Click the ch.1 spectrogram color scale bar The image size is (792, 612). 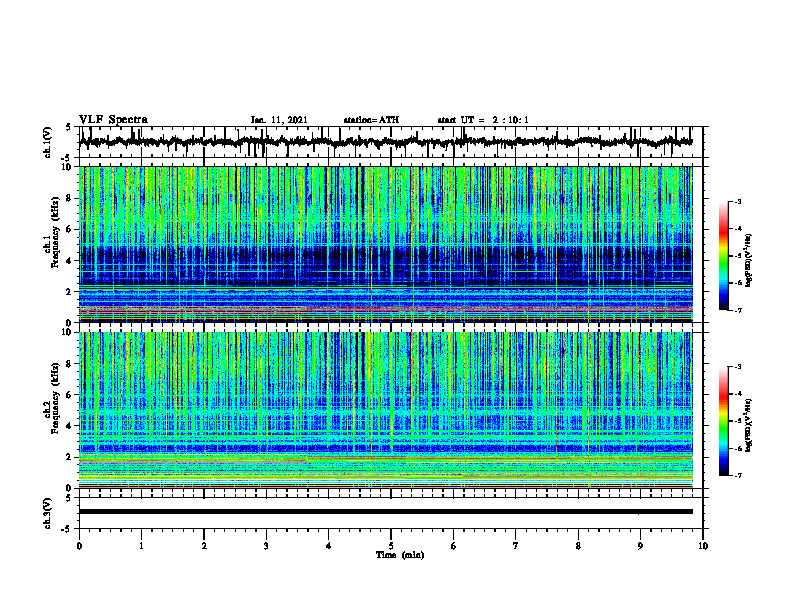pos(723,256)
